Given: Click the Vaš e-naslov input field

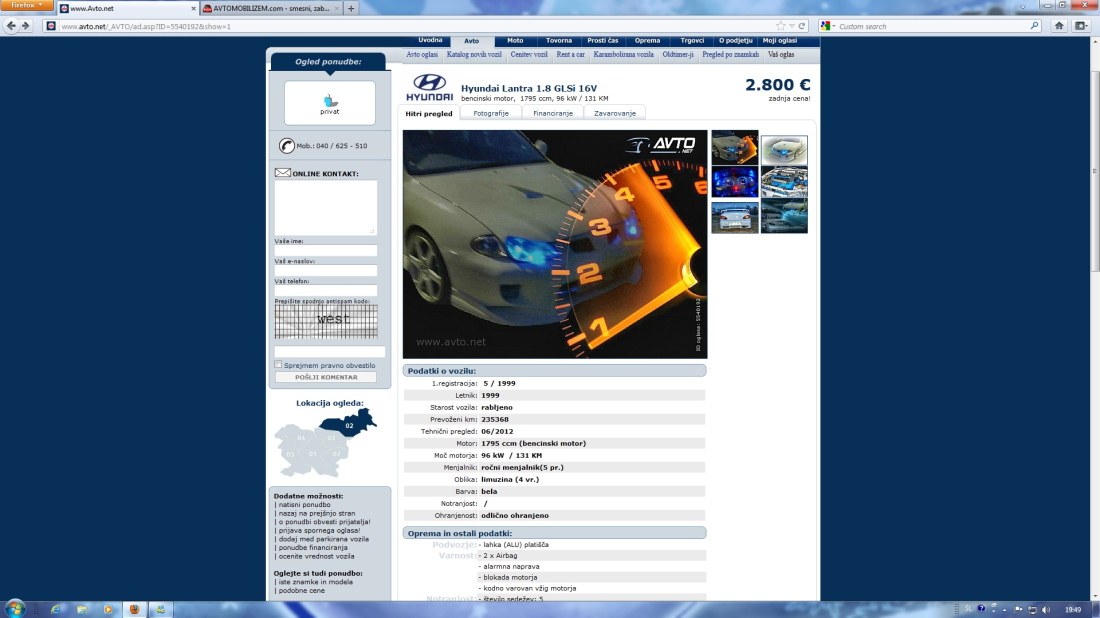Looking at the screenshot, I should 326,270.
